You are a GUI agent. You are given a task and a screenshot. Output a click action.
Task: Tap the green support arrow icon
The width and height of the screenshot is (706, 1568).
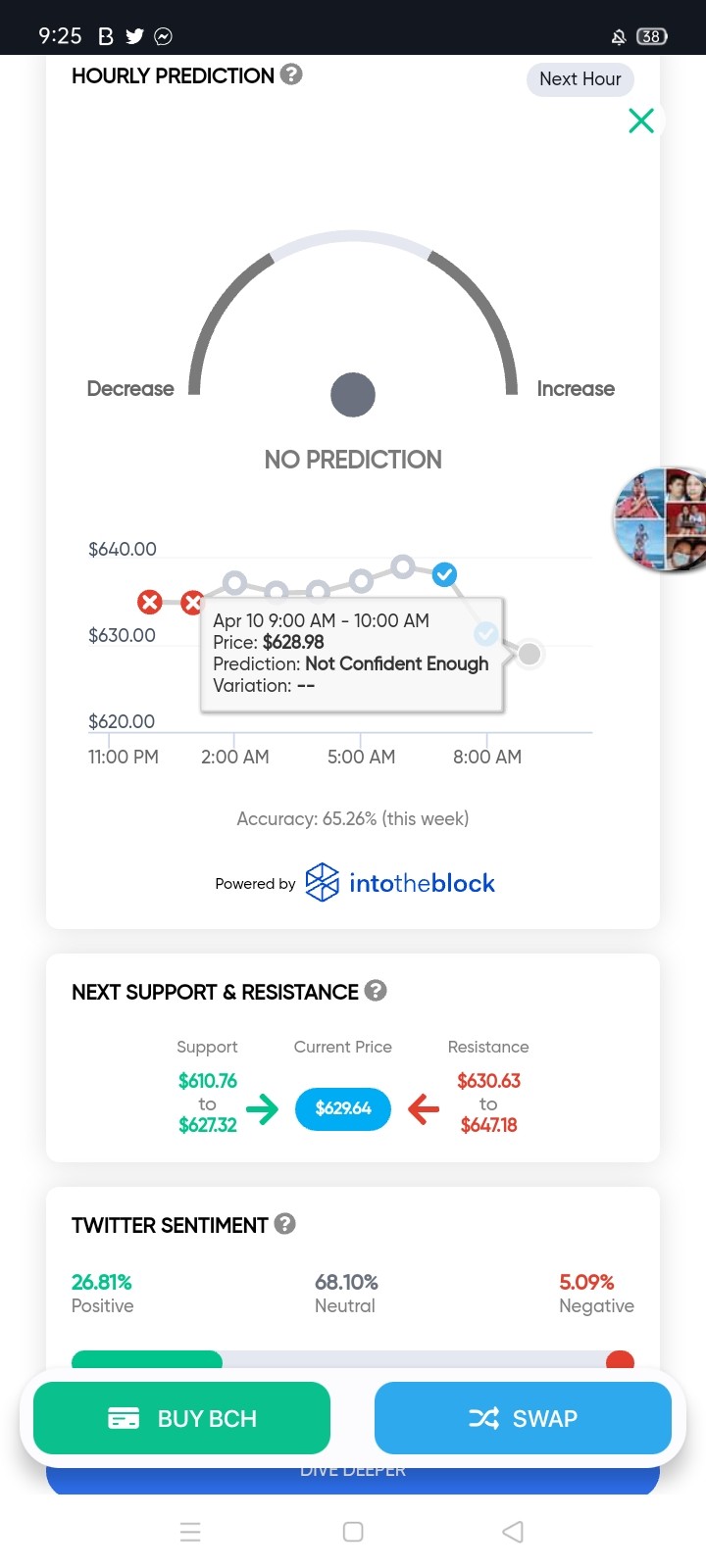(262, 1109)
